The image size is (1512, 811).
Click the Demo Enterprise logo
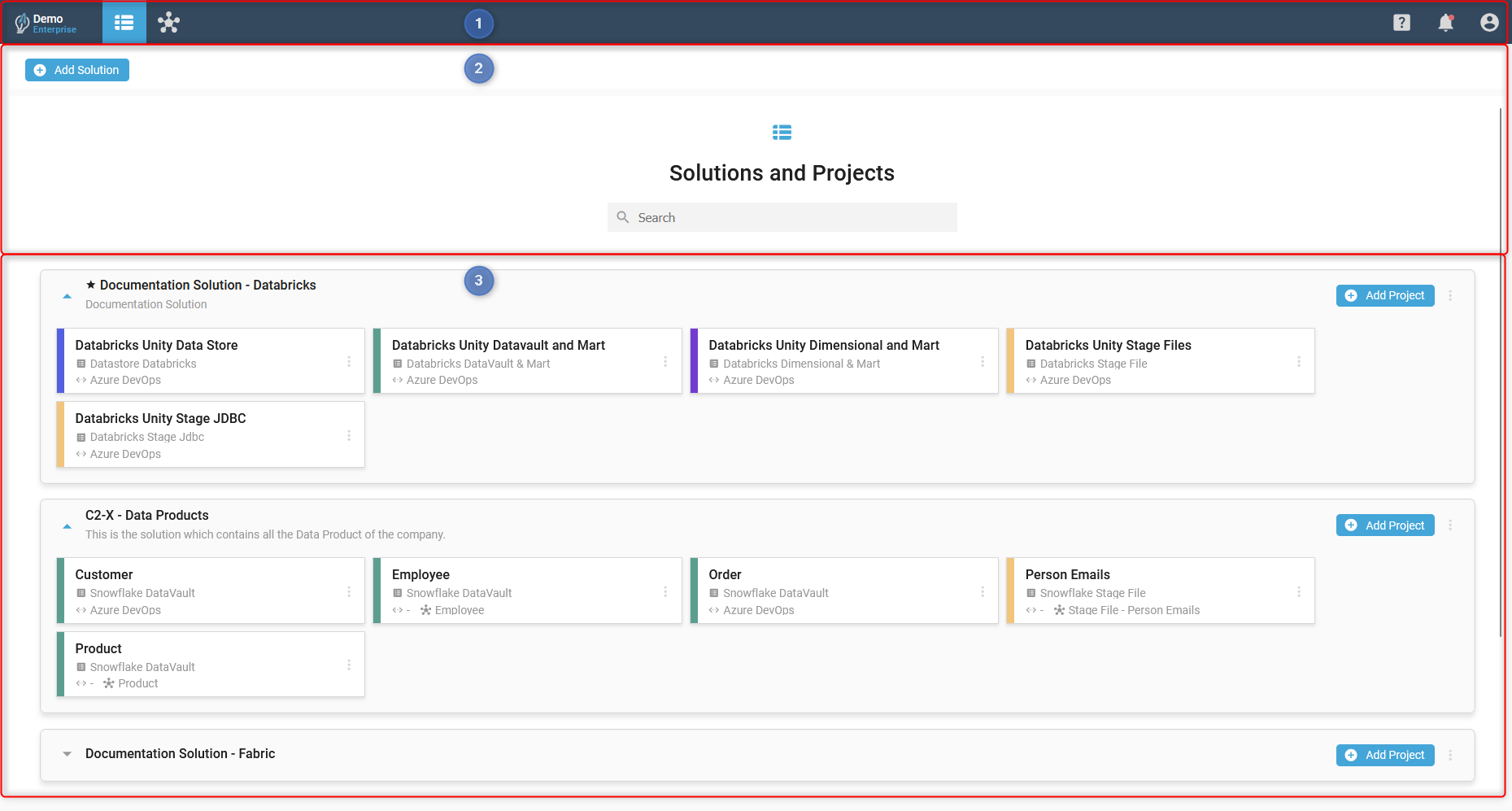pyautogui.click(x=46, y=24)
